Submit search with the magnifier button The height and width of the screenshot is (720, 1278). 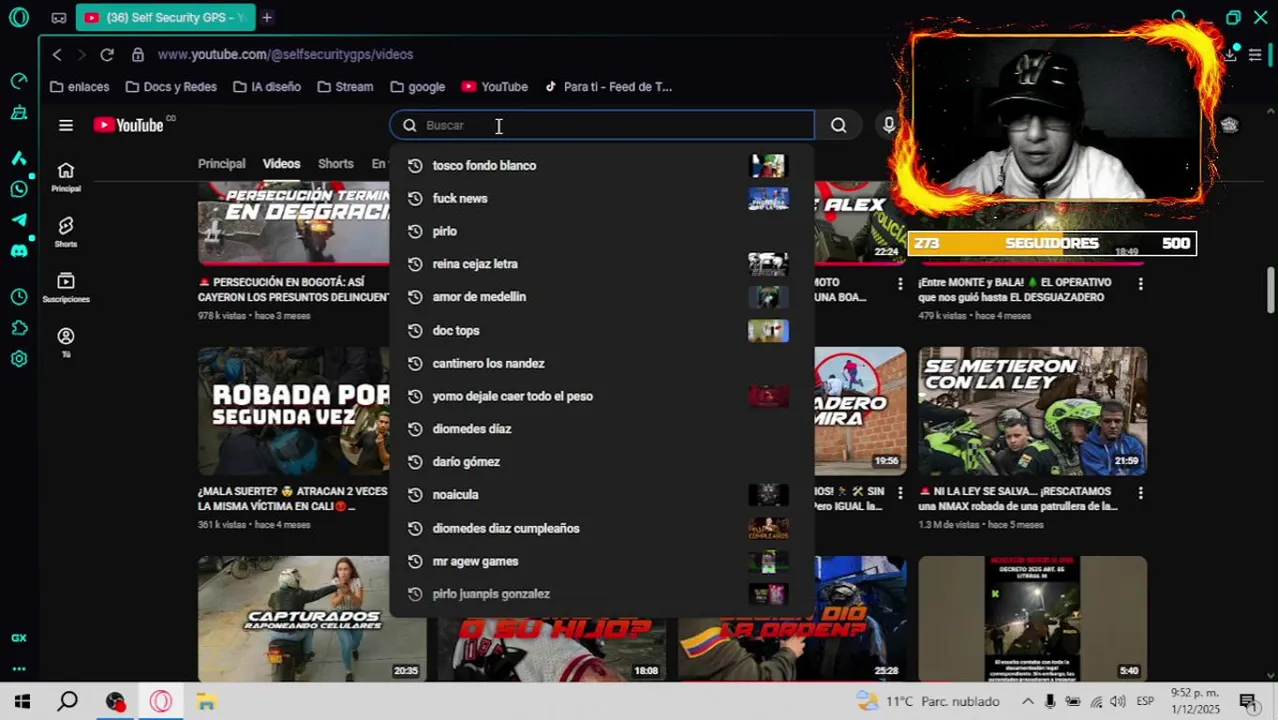coord(839,125)
